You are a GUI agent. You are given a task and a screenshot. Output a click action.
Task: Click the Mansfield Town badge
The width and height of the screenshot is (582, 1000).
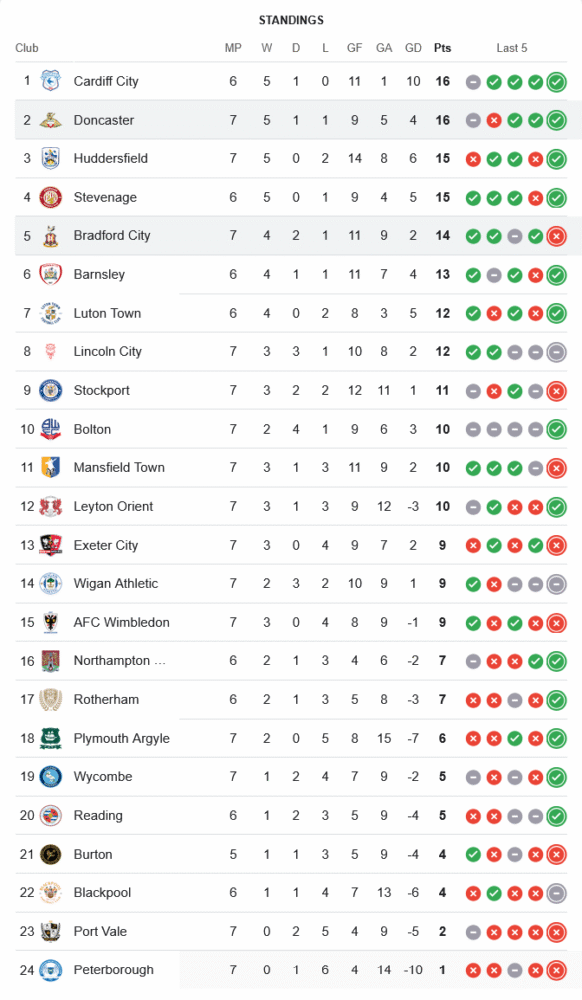point(50,467)
